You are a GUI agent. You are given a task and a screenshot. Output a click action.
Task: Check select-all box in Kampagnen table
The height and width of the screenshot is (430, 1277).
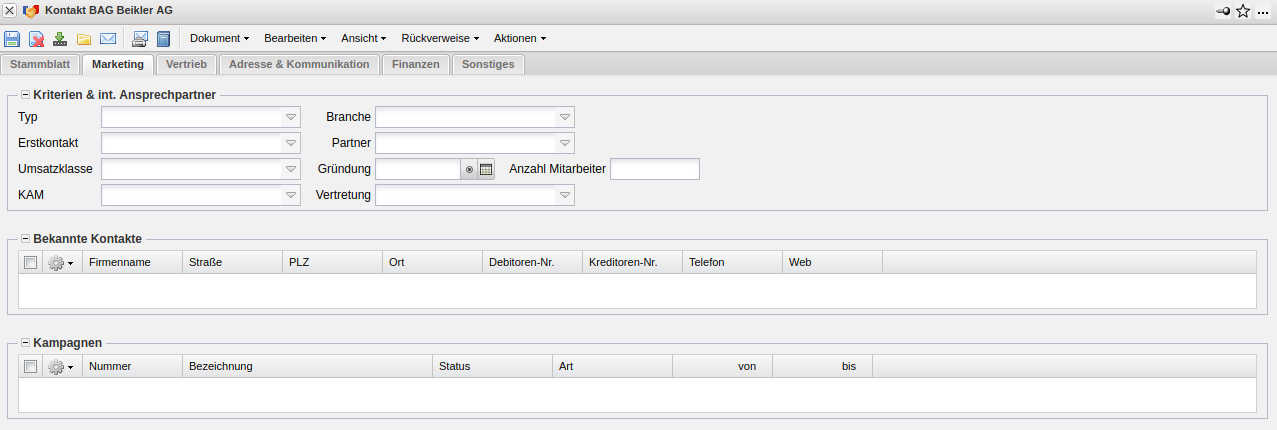click(31, 367)
